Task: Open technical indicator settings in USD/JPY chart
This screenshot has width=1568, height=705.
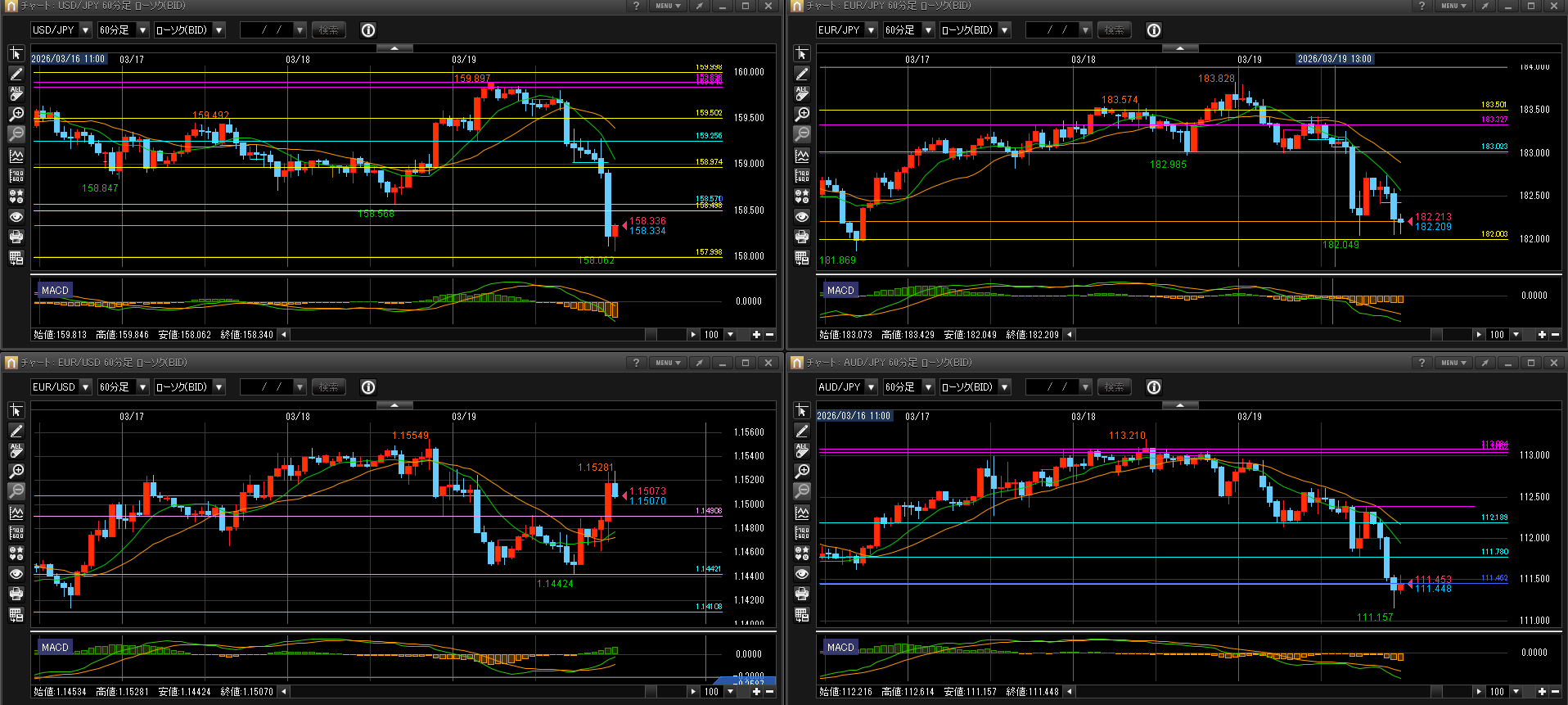Action: coord(16,156)
